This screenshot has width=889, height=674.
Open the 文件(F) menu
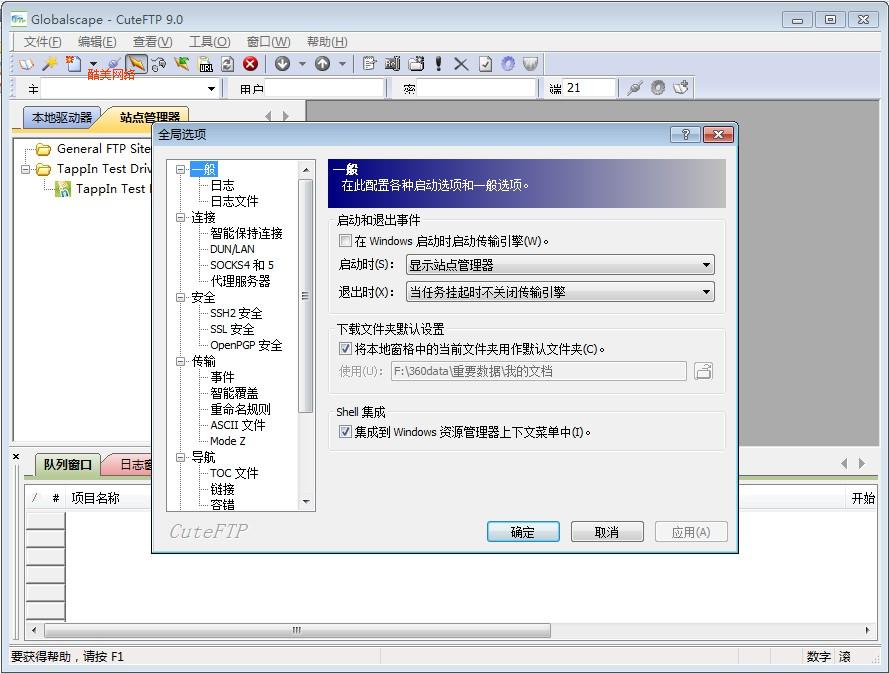point(43,41)
